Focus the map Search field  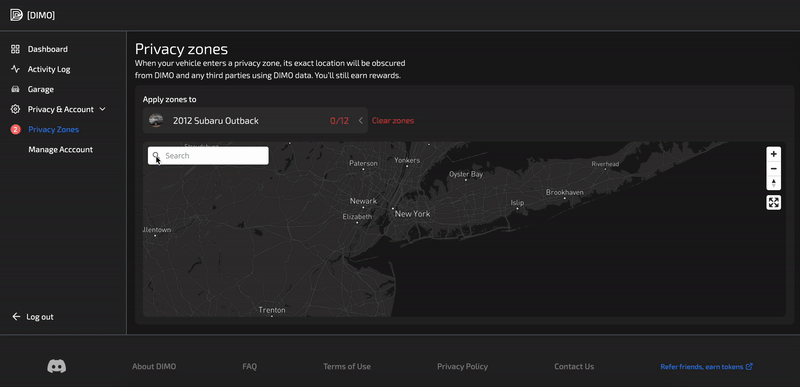click(x=208, y=156)
